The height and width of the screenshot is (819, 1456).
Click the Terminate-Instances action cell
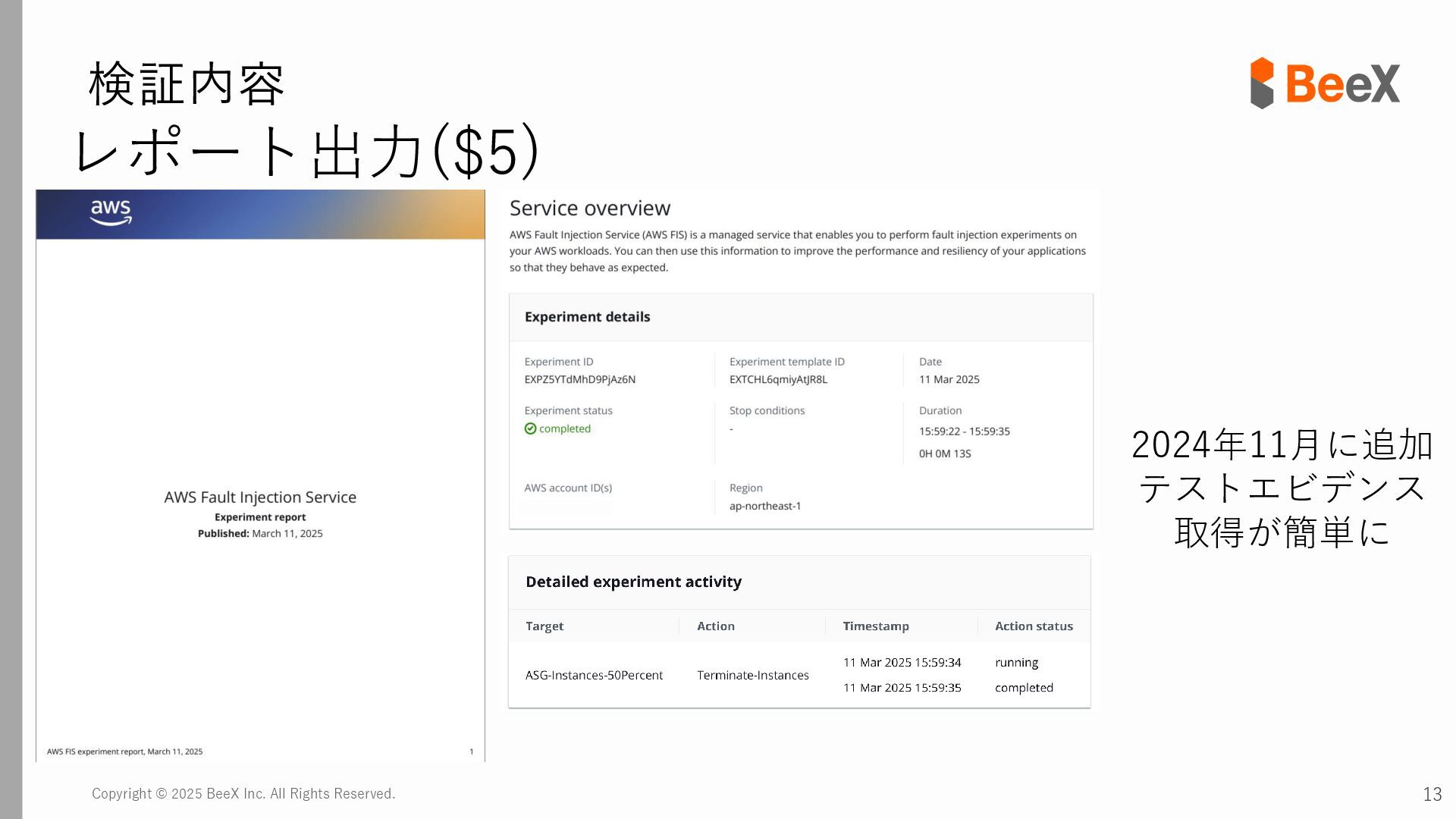point(753,675)
